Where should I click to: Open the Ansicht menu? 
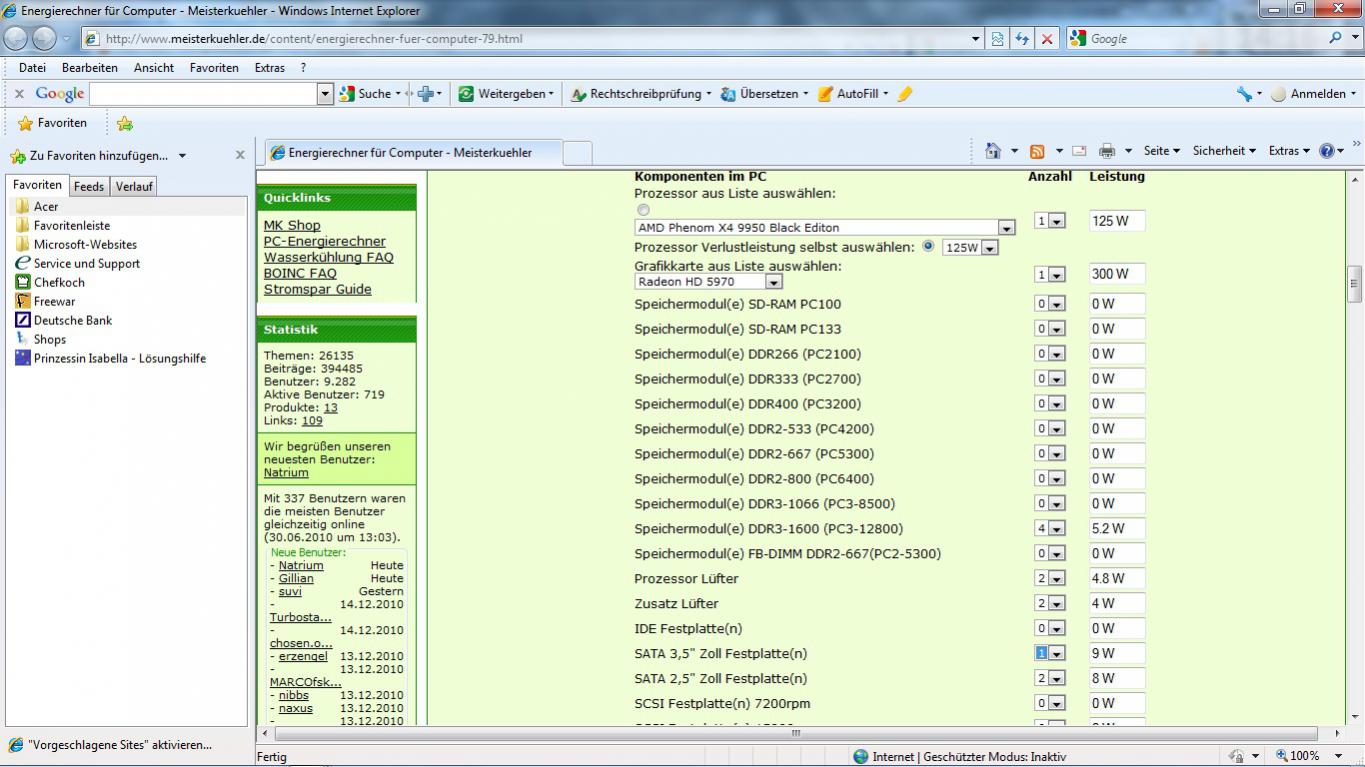click(x=154, y=68)
